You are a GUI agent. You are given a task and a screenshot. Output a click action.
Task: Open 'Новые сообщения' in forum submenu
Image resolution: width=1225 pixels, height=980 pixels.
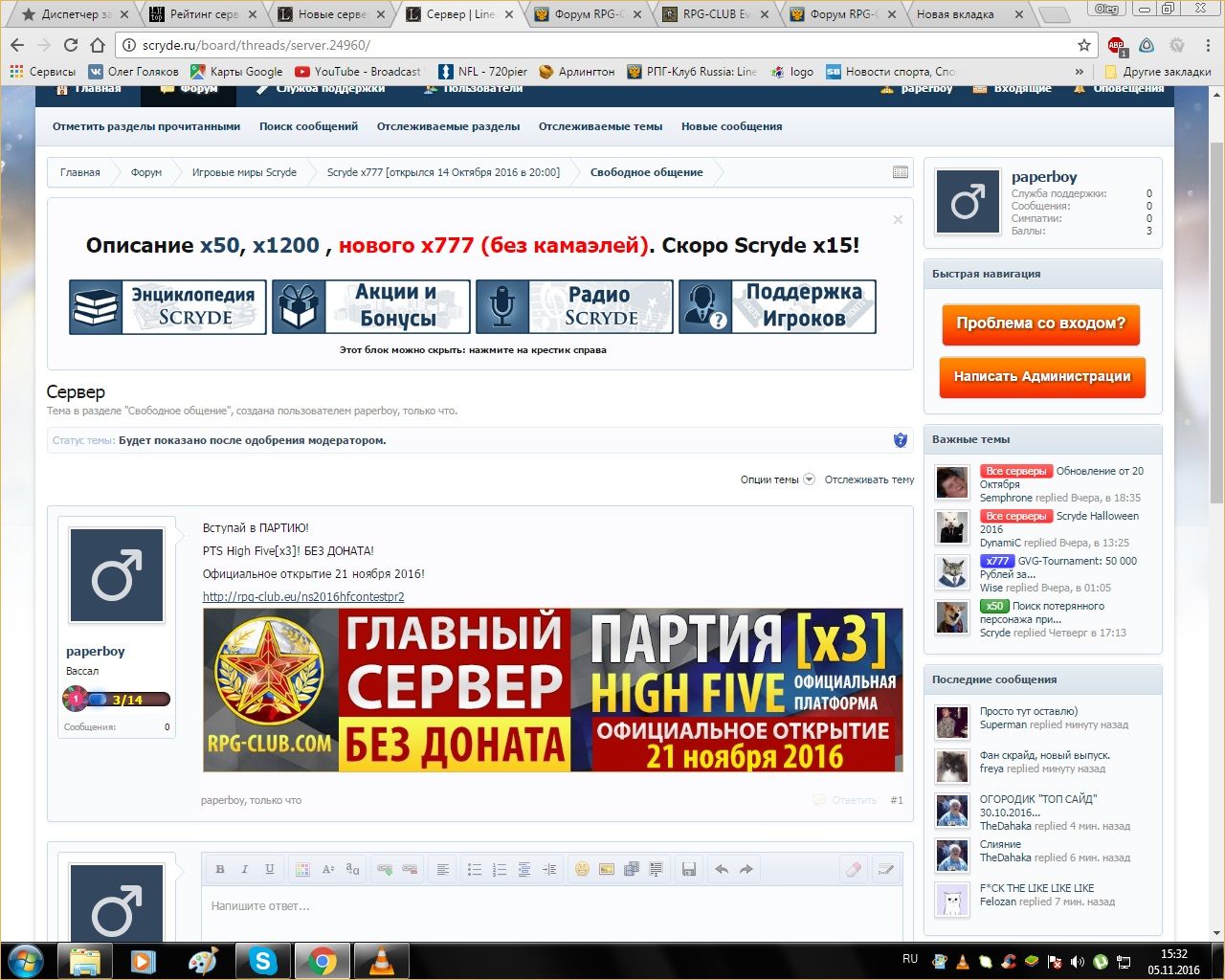coord(731,126)
